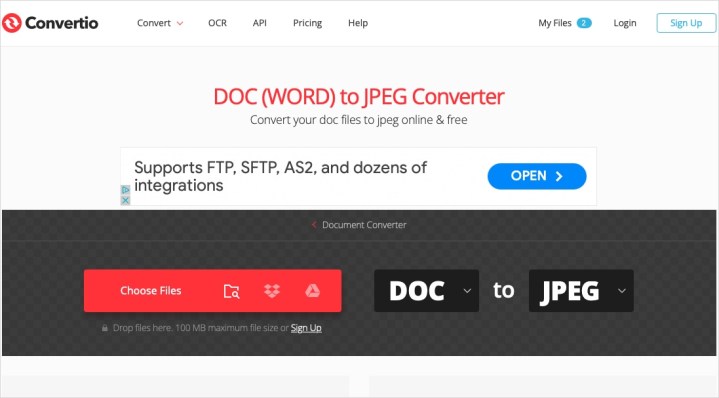Click the OPEN button in the ad

[x=536, y=176]
